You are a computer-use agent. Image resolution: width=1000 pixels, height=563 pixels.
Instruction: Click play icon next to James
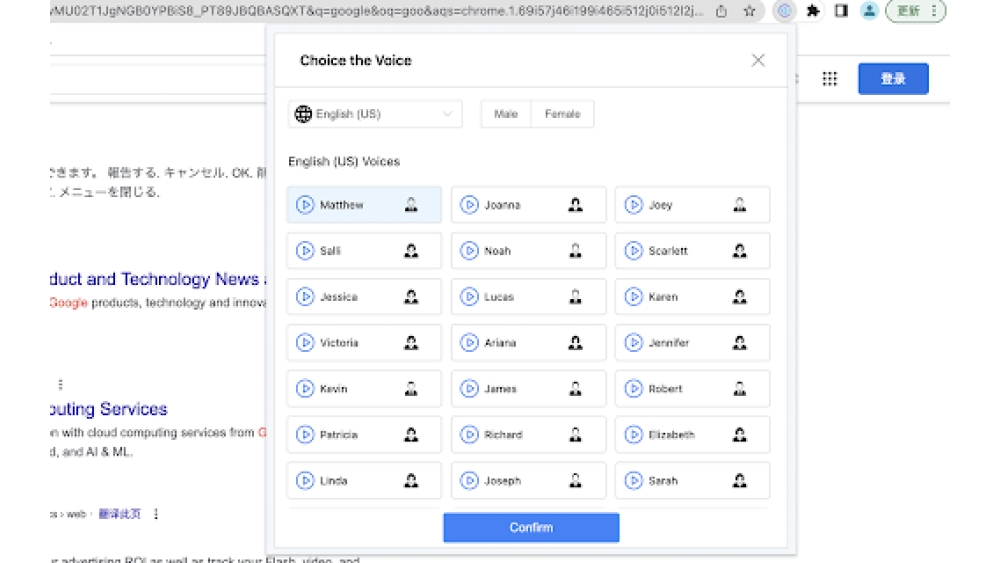click(469, 388)
